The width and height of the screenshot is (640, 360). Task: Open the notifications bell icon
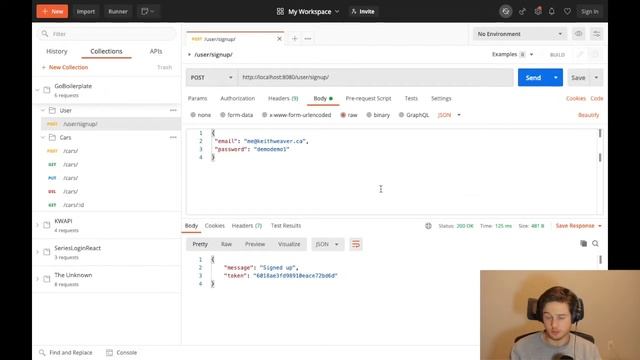point(552,11)
